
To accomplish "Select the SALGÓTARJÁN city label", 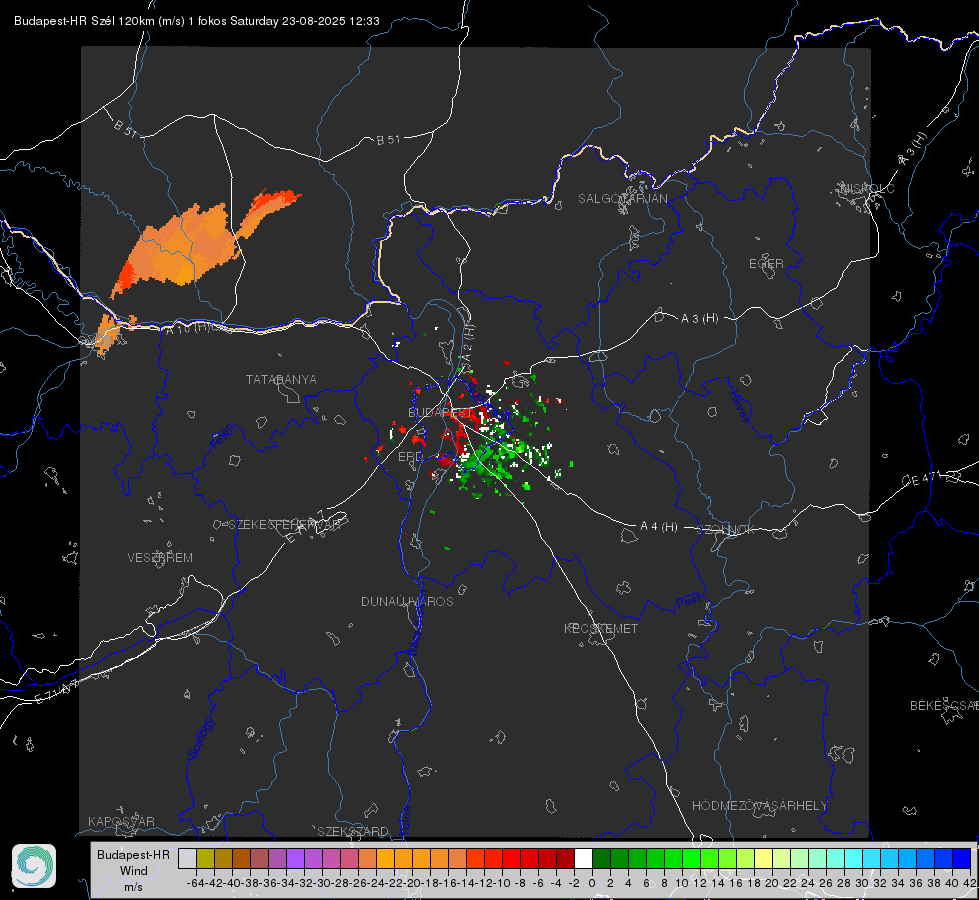I will pyautogui.click(x=622, y=199).
